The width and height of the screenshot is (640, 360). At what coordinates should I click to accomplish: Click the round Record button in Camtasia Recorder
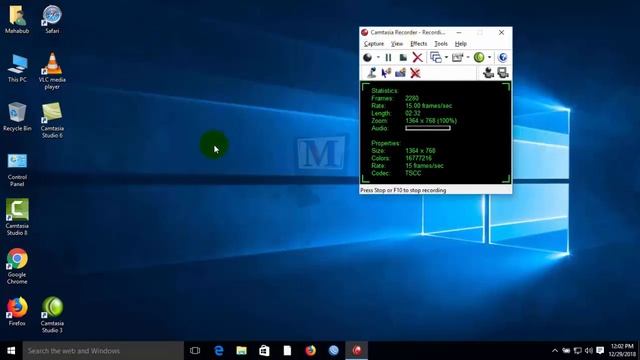[368, 58]
